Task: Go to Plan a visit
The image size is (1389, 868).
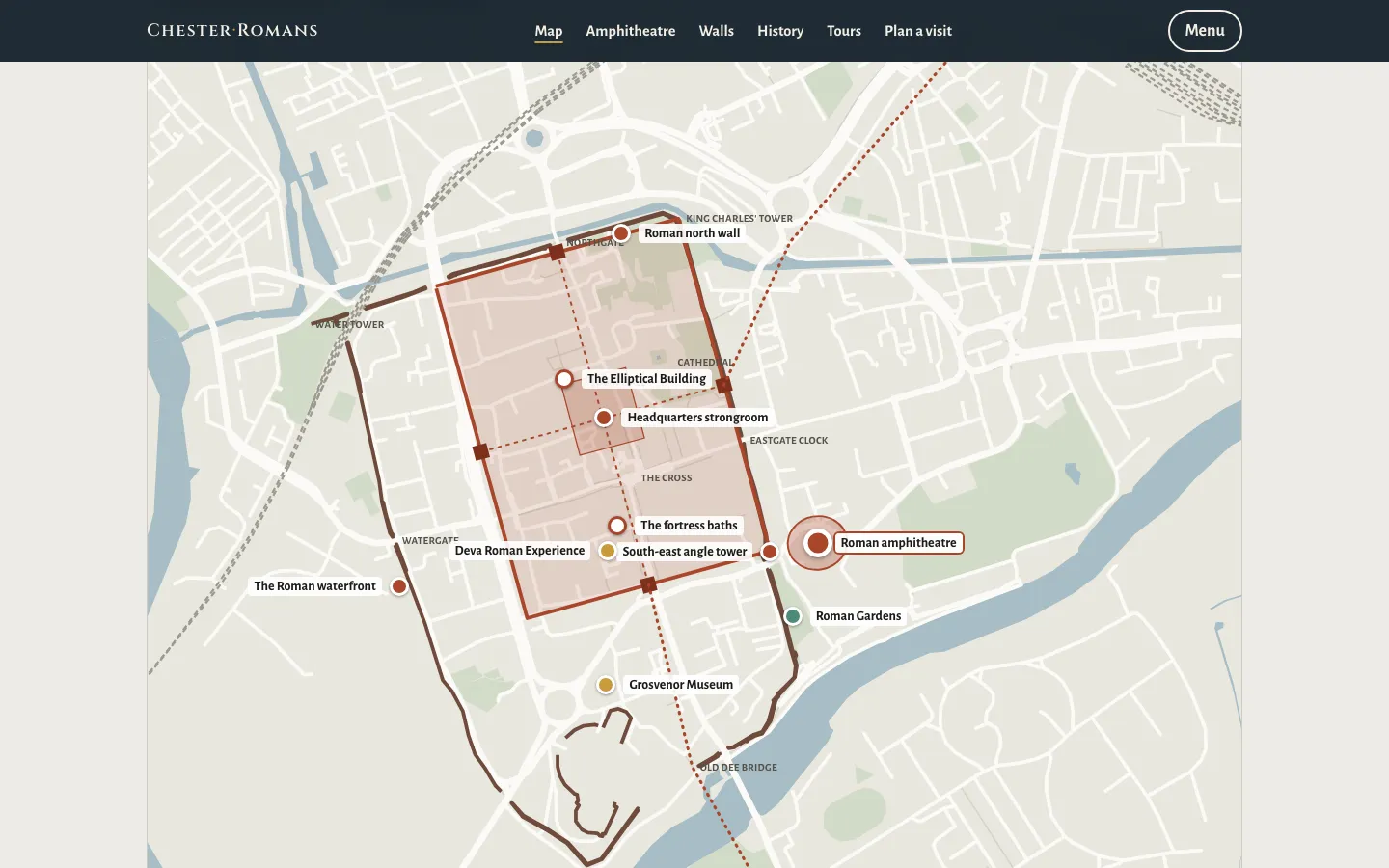Action: tap(918, 31)
